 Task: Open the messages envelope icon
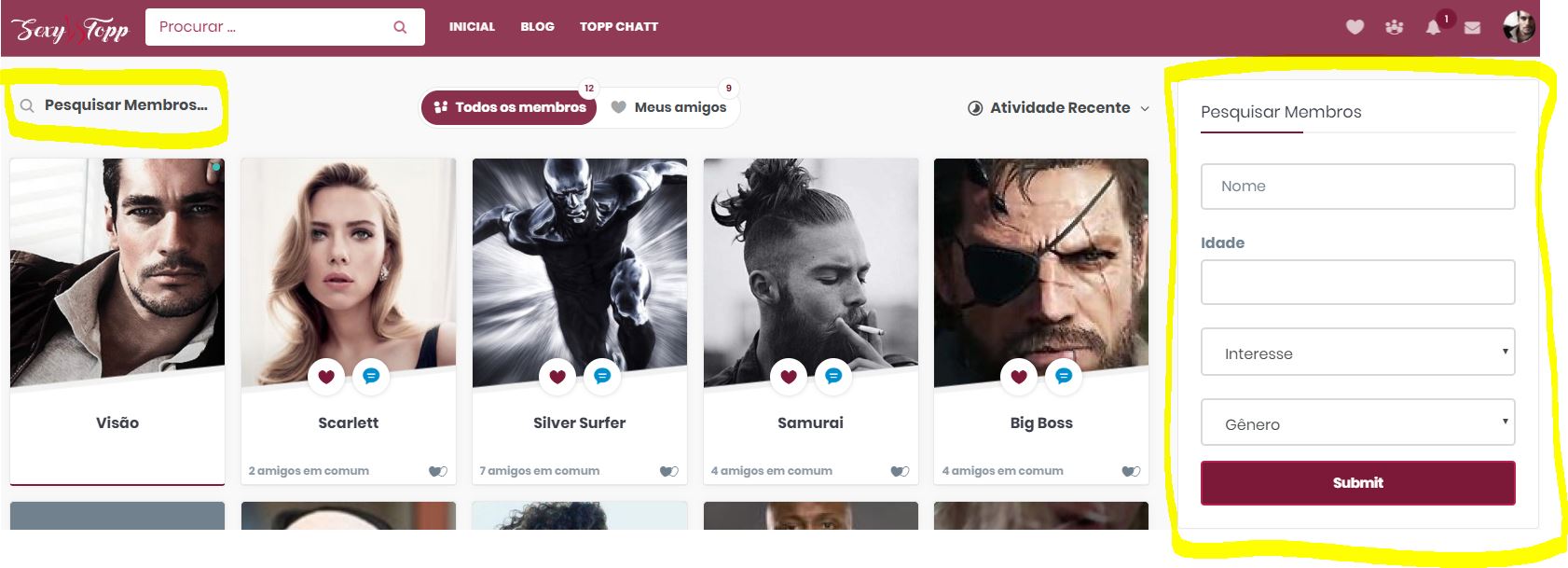click(x=1472, y=27)
